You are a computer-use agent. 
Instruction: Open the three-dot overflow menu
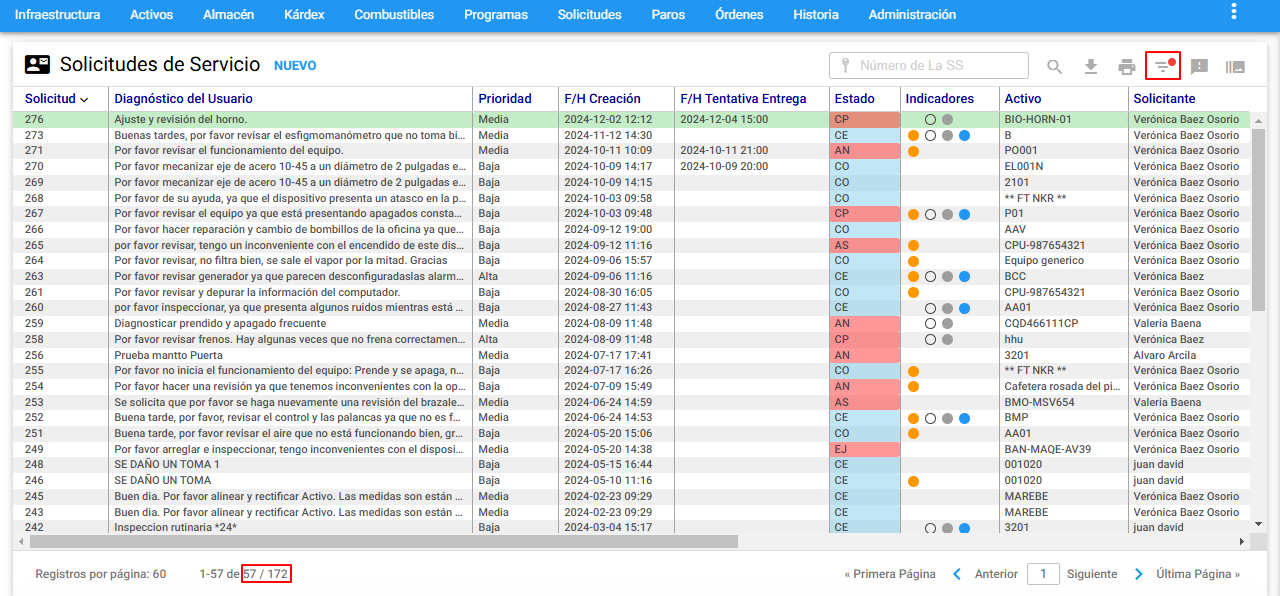tap(1234, 12)
